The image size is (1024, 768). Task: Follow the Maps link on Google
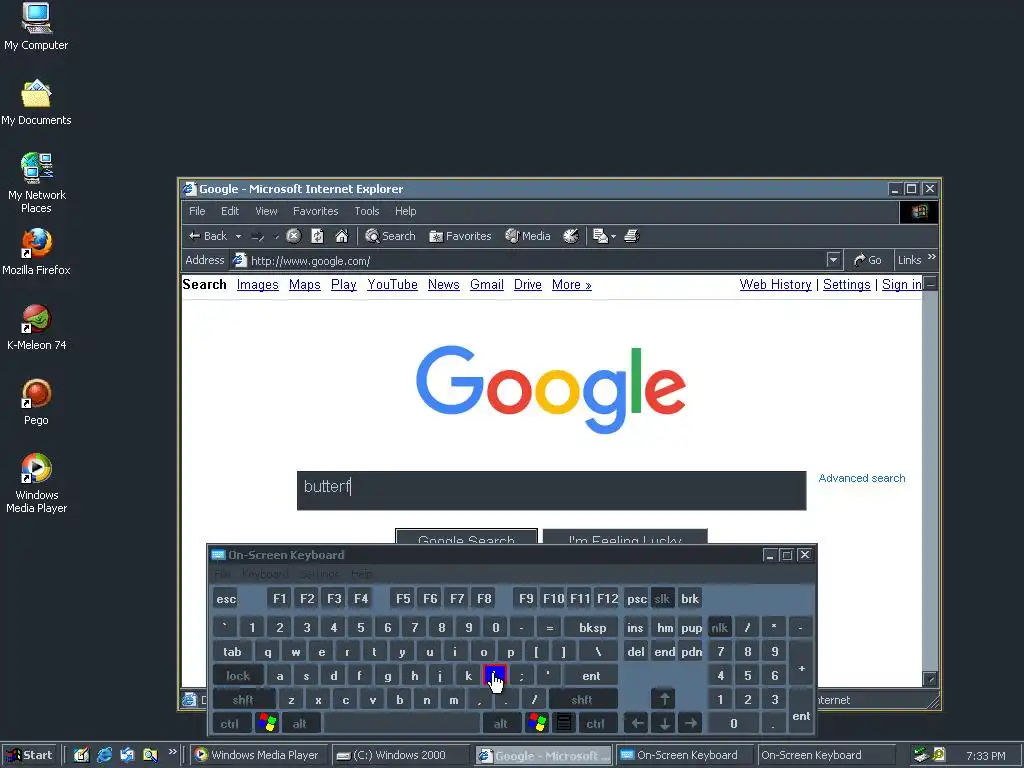(304, 285)
